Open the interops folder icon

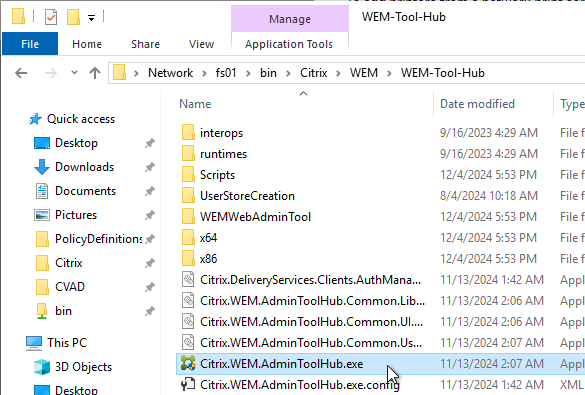point(188,132)
